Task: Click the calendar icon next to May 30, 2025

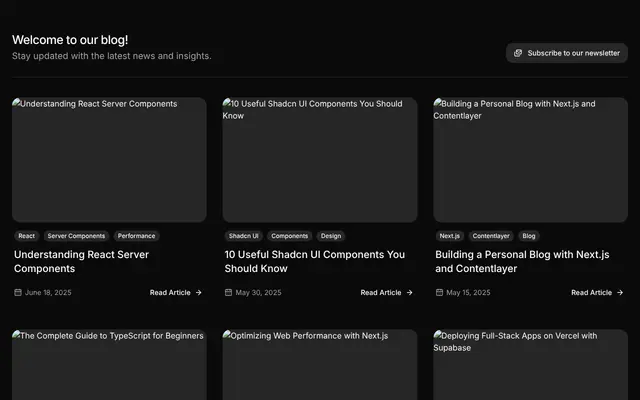Action: click(x=229, y=293)
